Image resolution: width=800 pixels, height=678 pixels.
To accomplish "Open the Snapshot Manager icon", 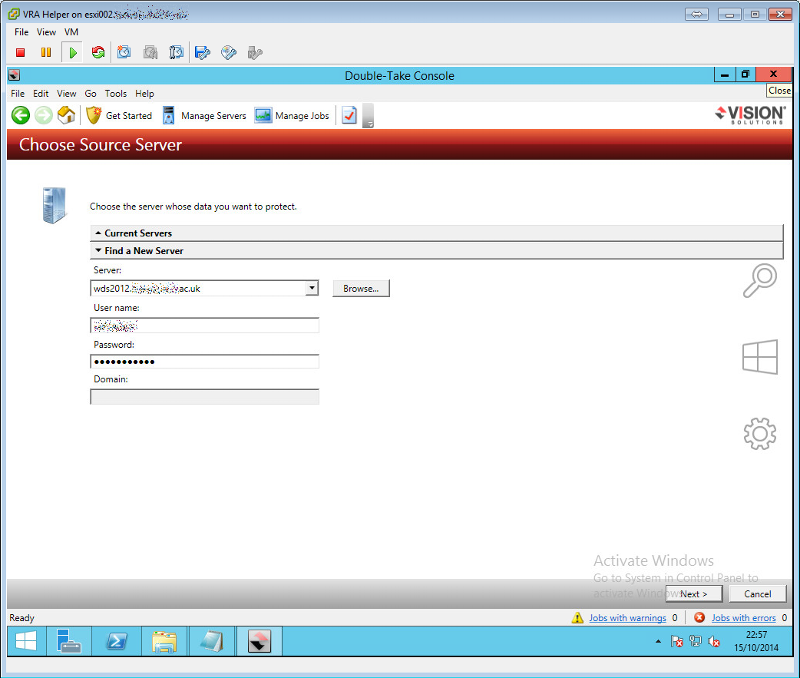I will (x=176, y=52).
